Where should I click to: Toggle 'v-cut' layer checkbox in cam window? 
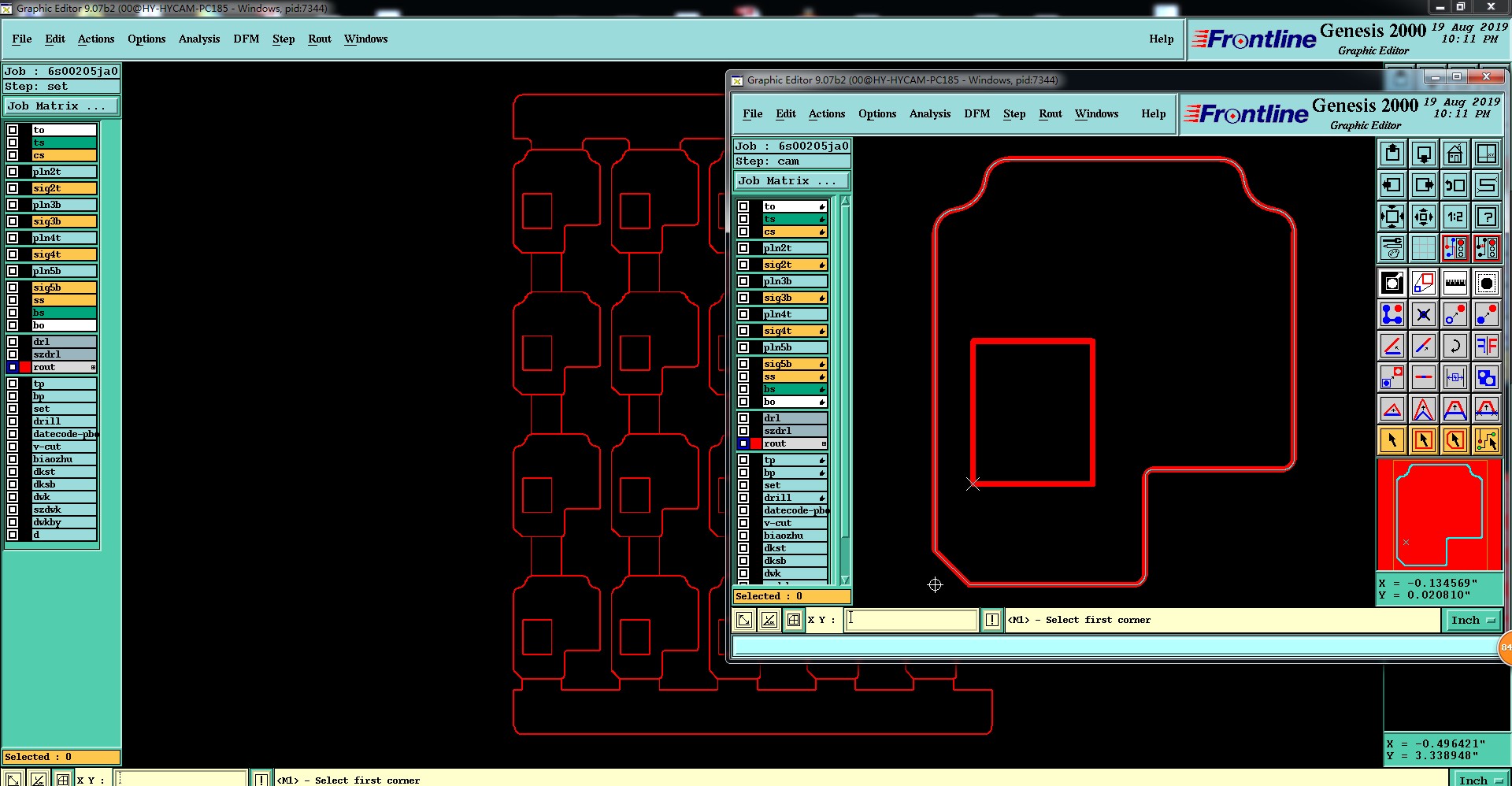743,523
